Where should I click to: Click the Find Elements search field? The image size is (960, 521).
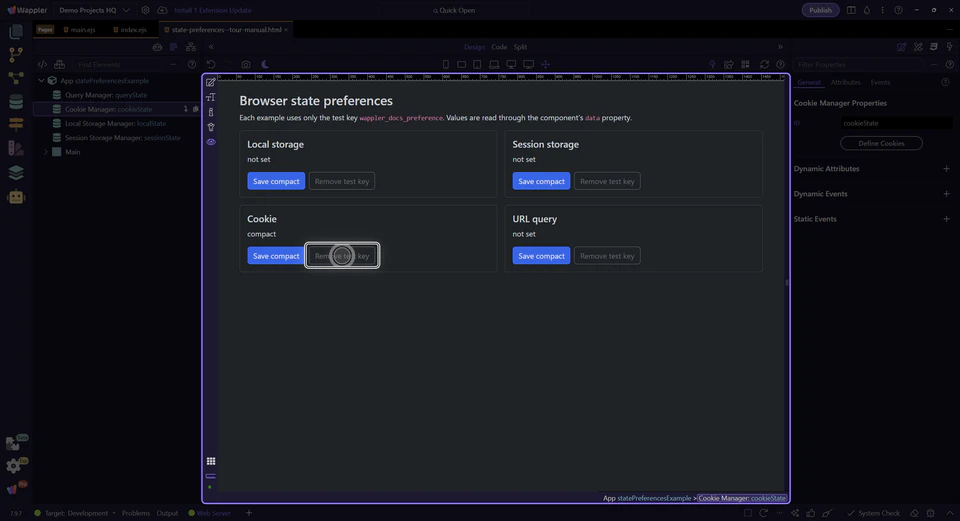click(x=118, y=64)
